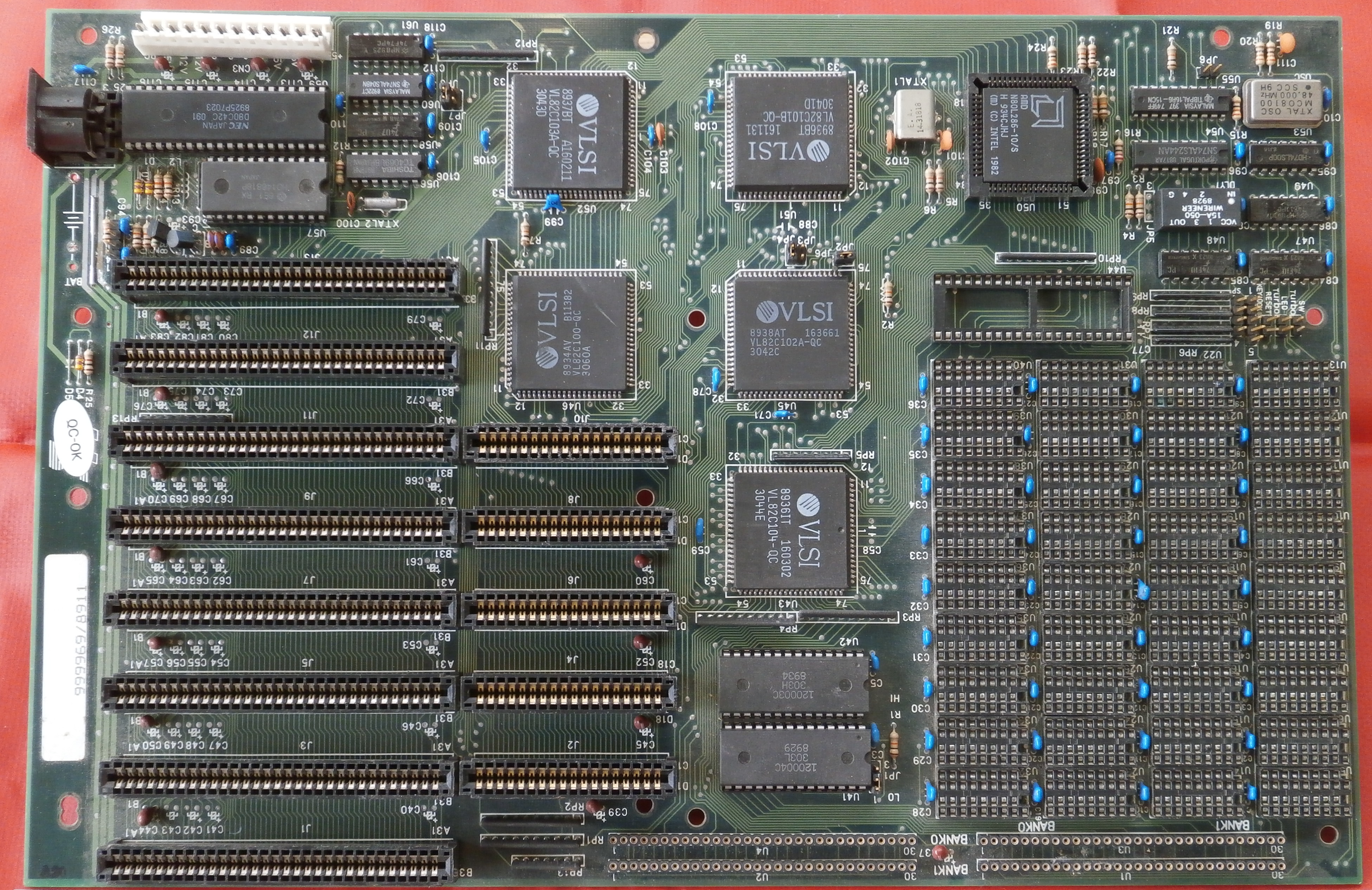Image resolution: width=1372 pixels, height=890 pixels.
Task: Click the NEC D80C42C keyboard controller
Action: pos(224,117)
